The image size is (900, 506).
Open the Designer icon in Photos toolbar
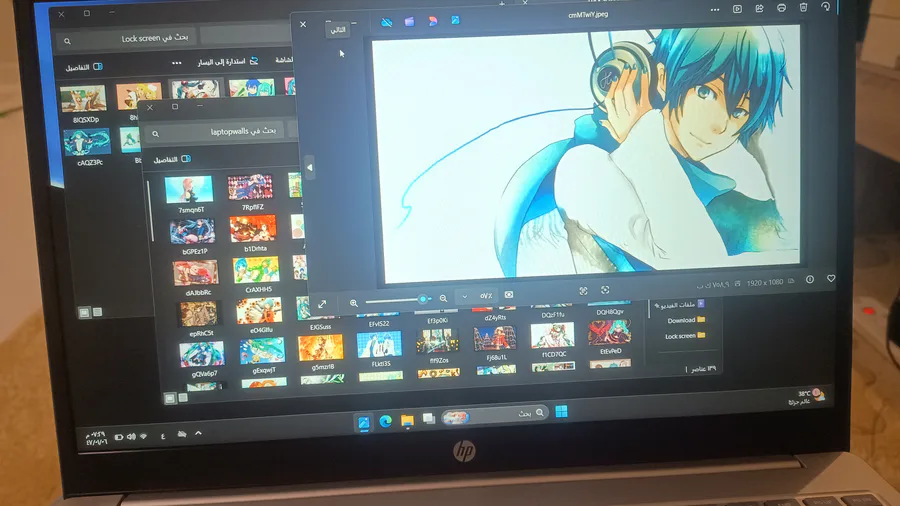[433, 21]
